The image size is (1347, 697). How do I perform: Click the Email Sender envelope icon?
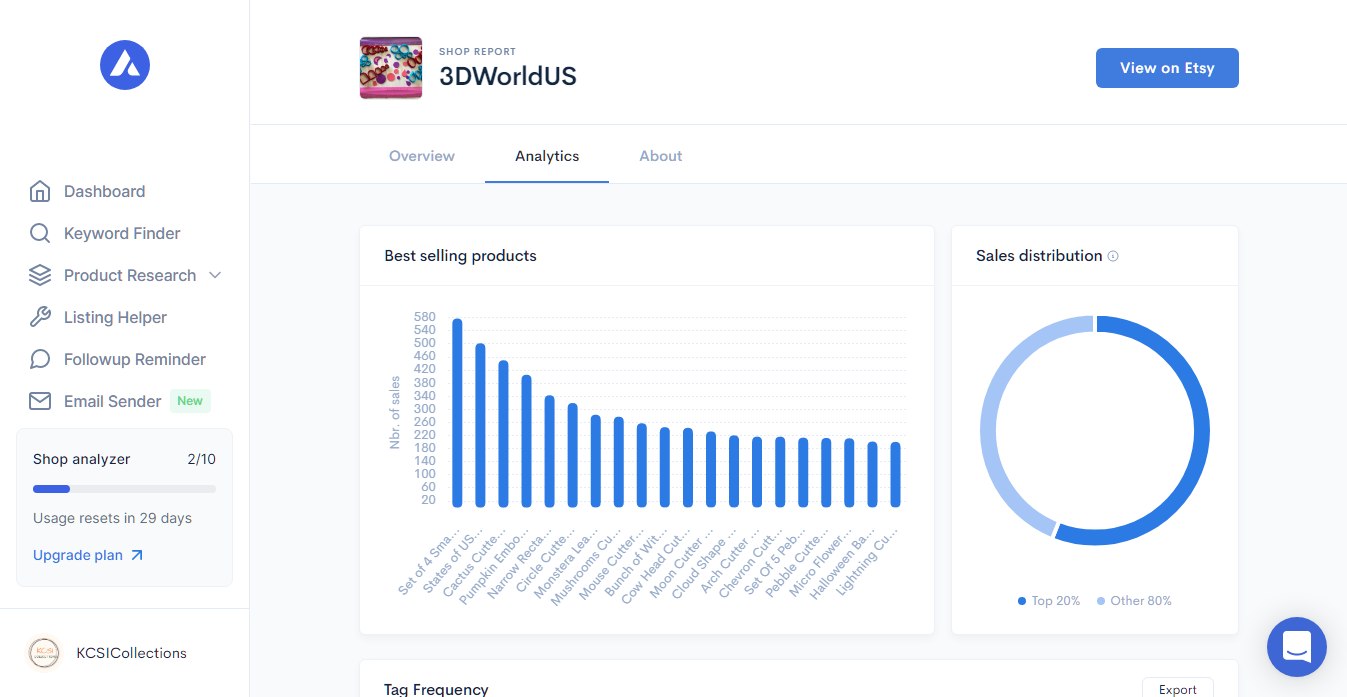click(x=40, y=401)
